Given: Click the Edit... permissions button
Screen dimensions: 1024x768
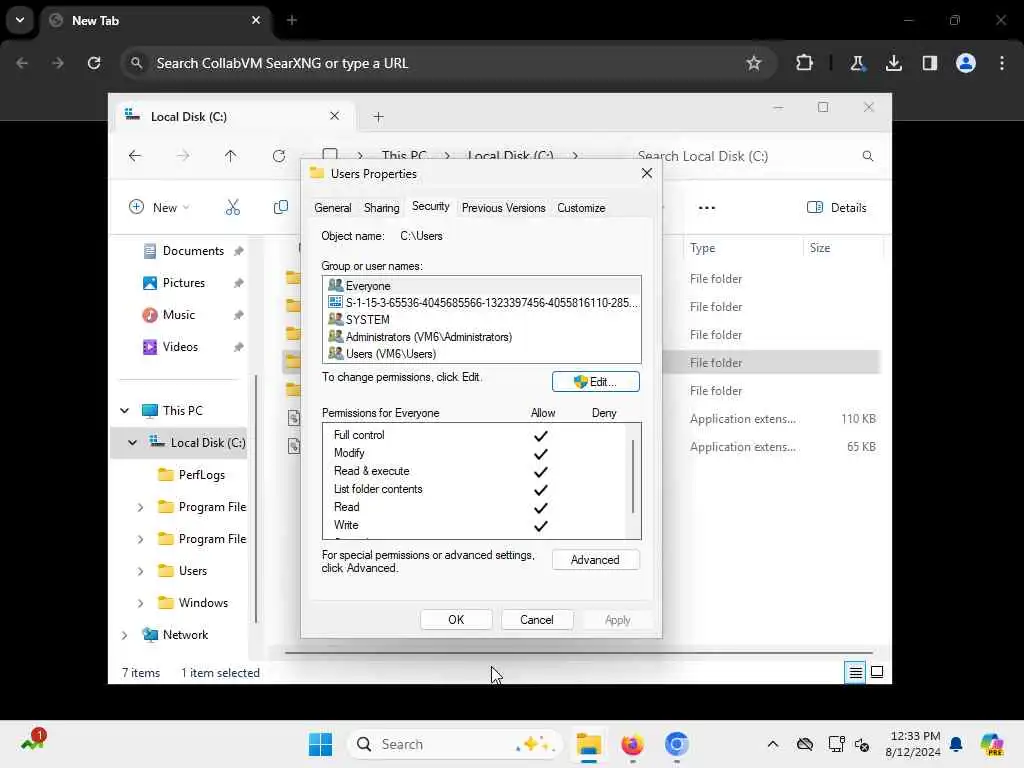Looking at the screenshot, I should coord(596,381).
